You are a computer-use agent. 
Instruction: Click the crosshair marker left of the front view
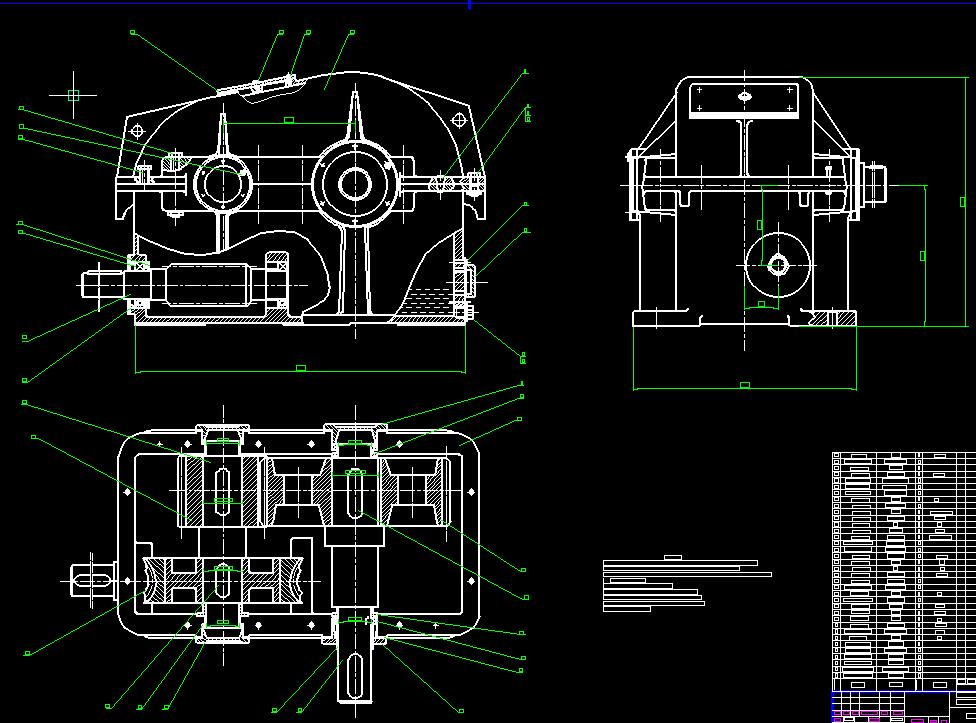tap(73, 95)
